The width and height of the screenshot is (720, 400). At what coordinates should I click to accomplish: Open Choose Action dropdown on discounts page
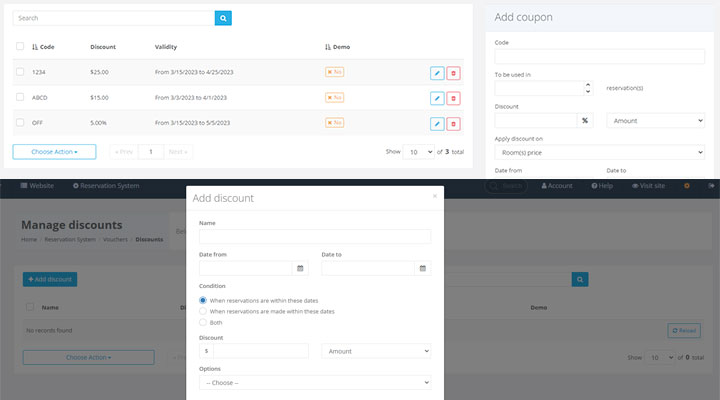click(89, 357)
